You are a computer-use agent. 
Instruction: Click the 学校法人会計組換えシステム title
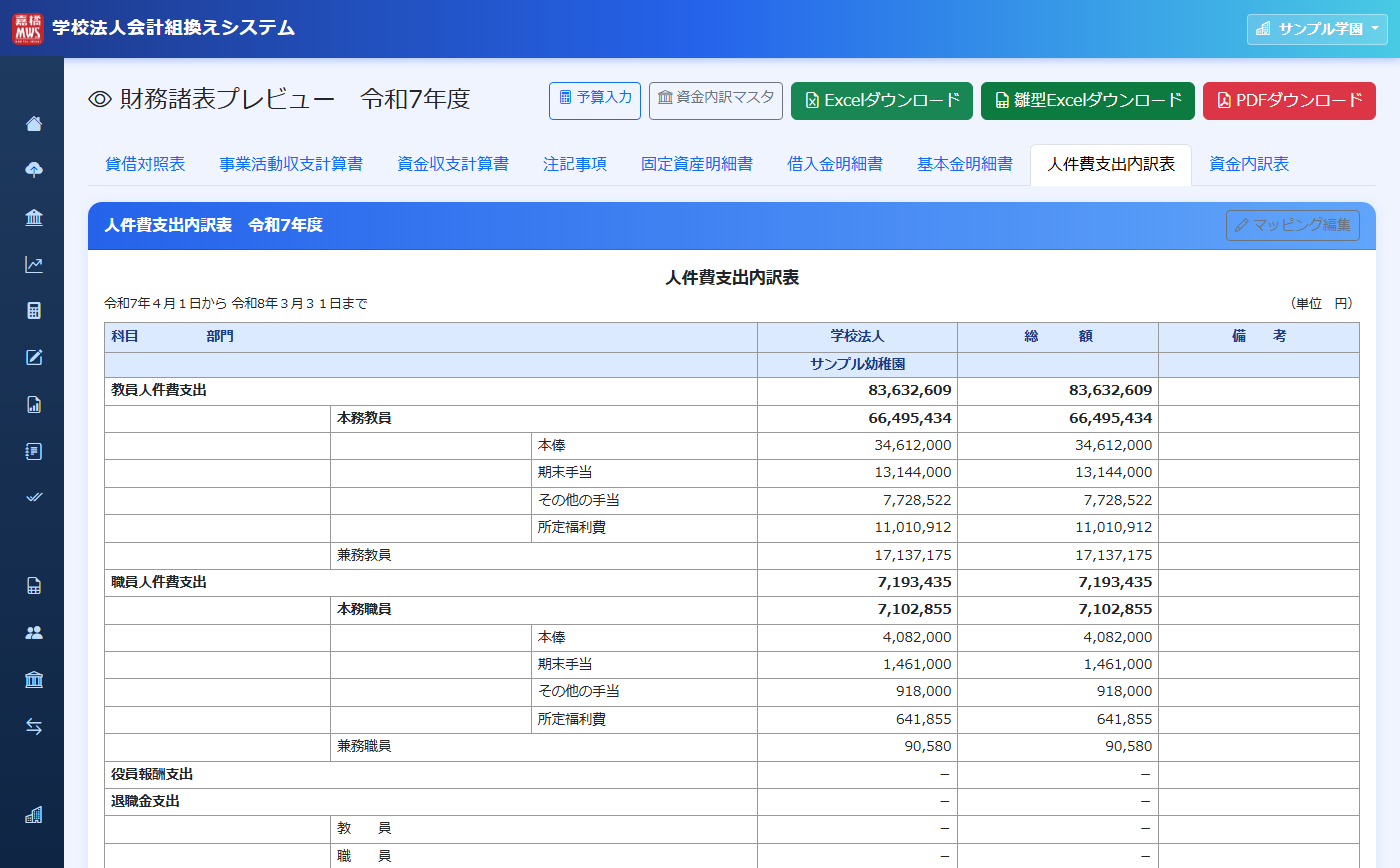(174, 28)
